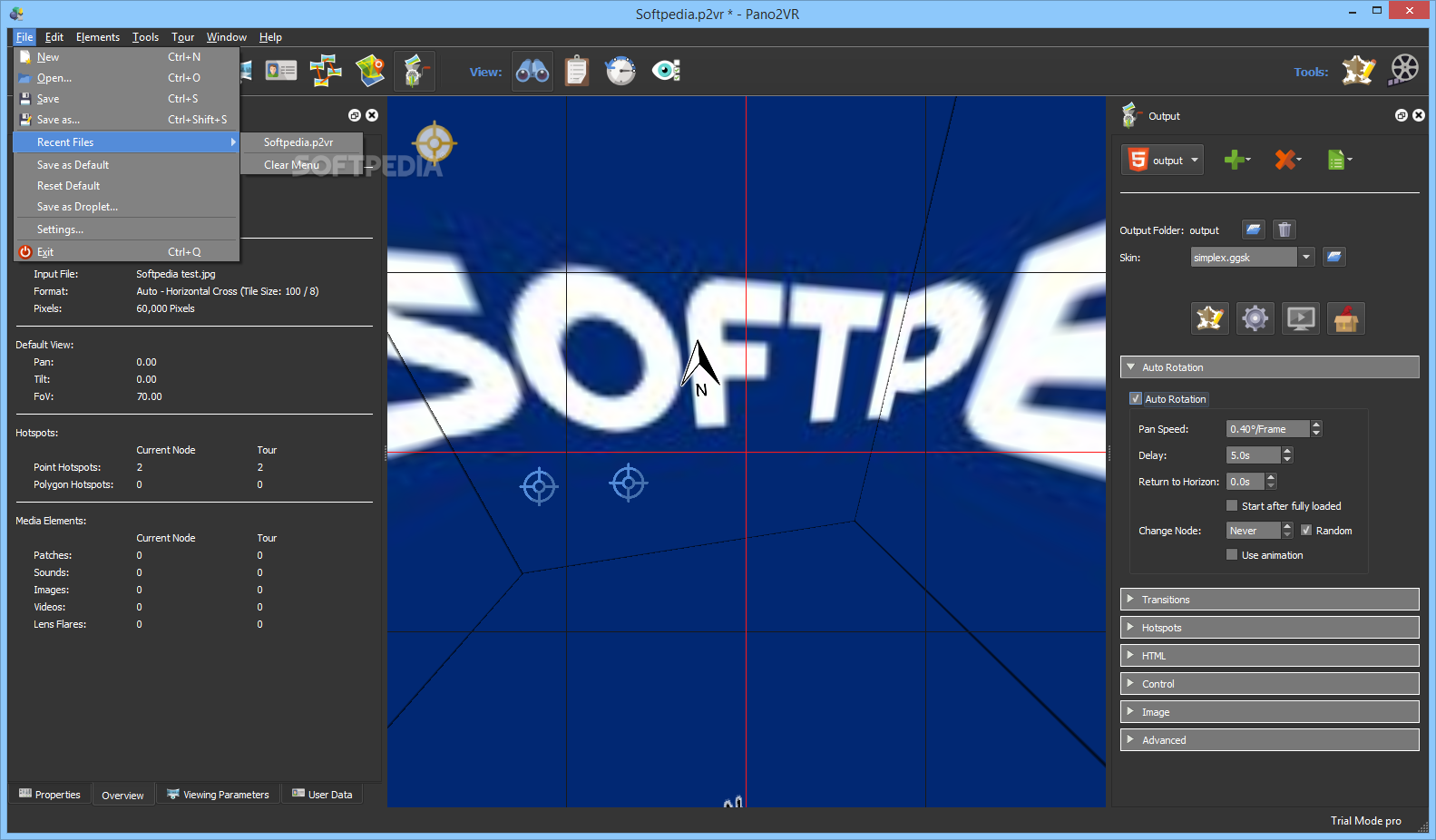This screenshot has width=1436, height=840.
Task: Select Save as Droplet... menu entry
Action: click(x=126, y=207)
